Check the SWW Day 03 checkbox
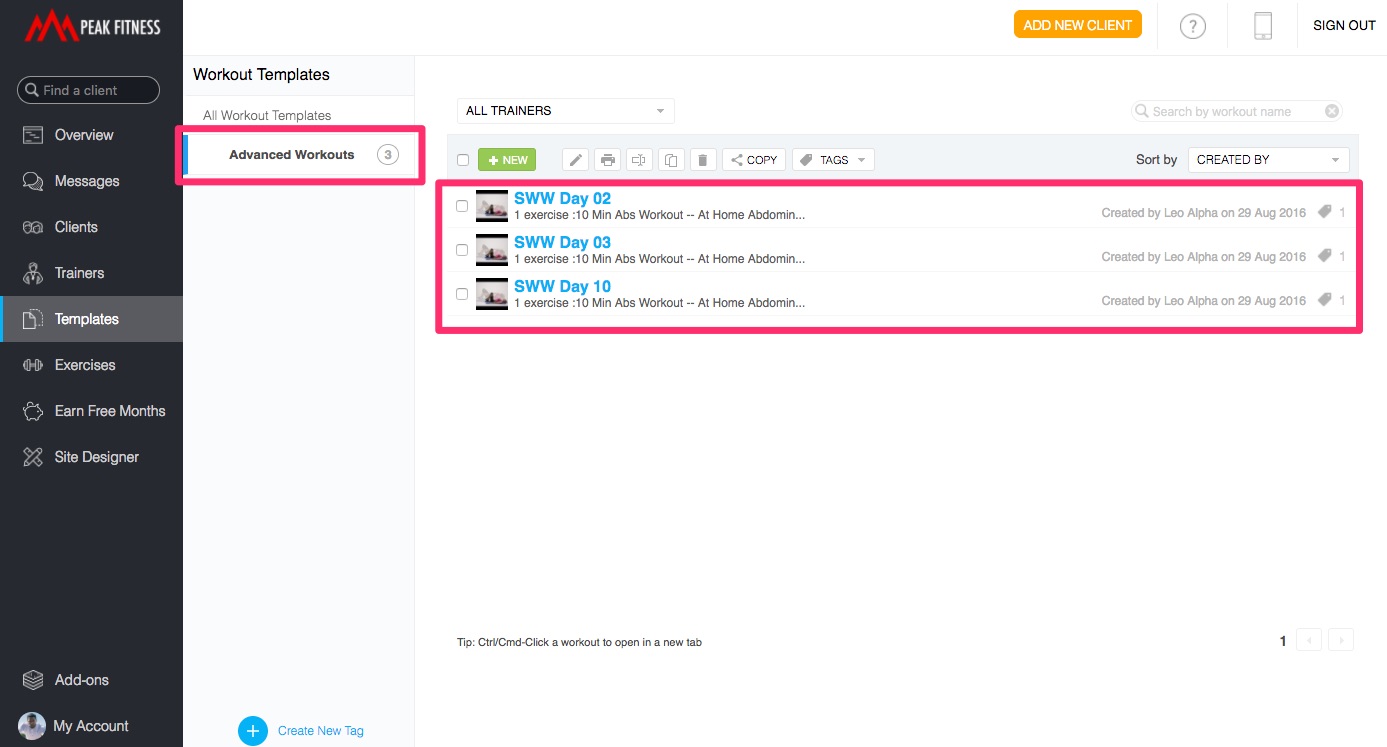 coord(462,250)
